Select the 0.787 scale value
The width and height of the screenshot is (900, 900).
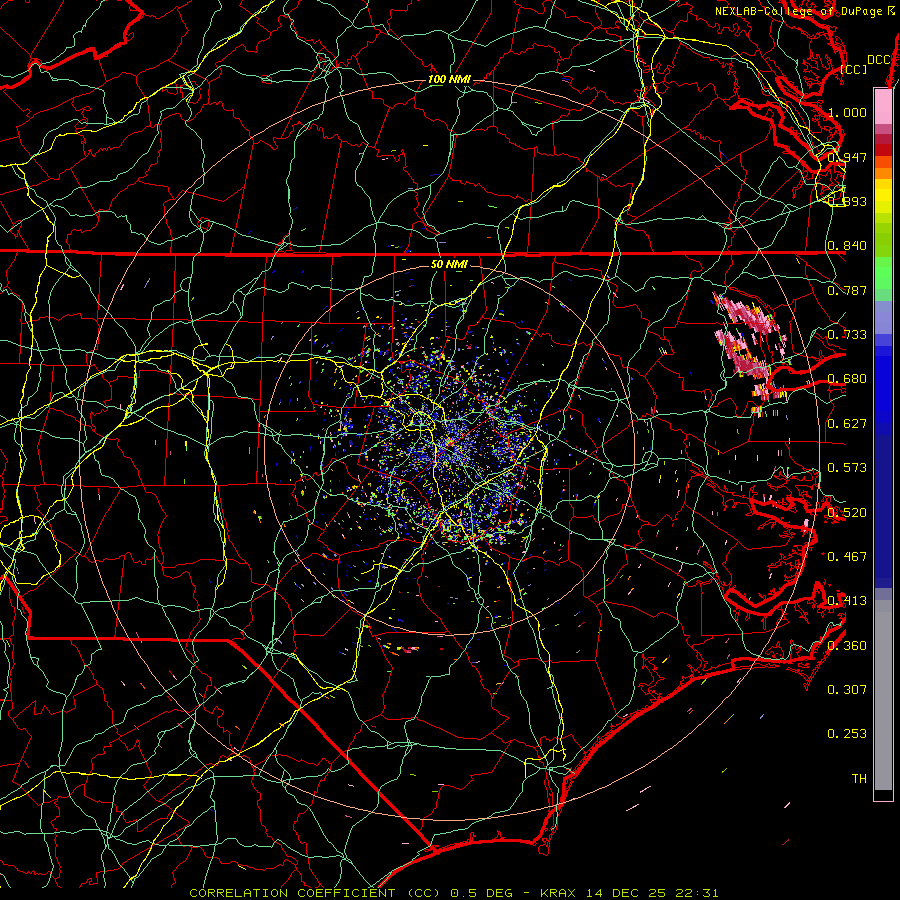[847, 290]
